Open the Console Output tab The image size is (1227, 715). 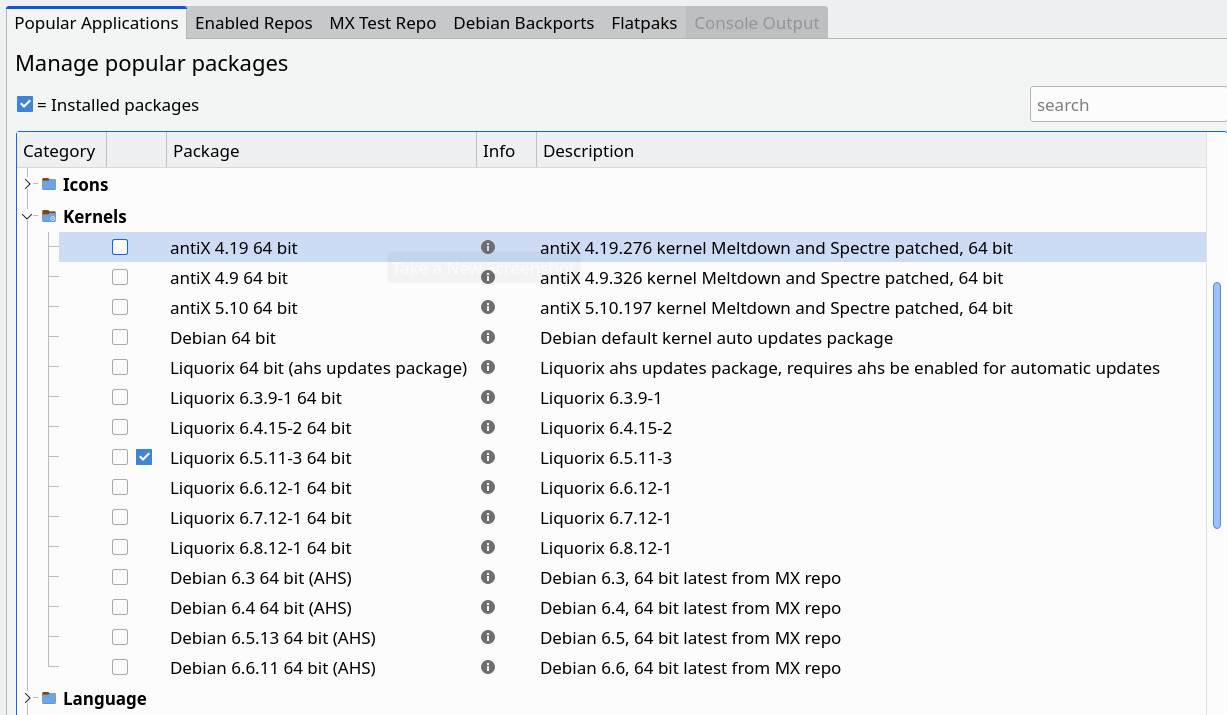757,22
